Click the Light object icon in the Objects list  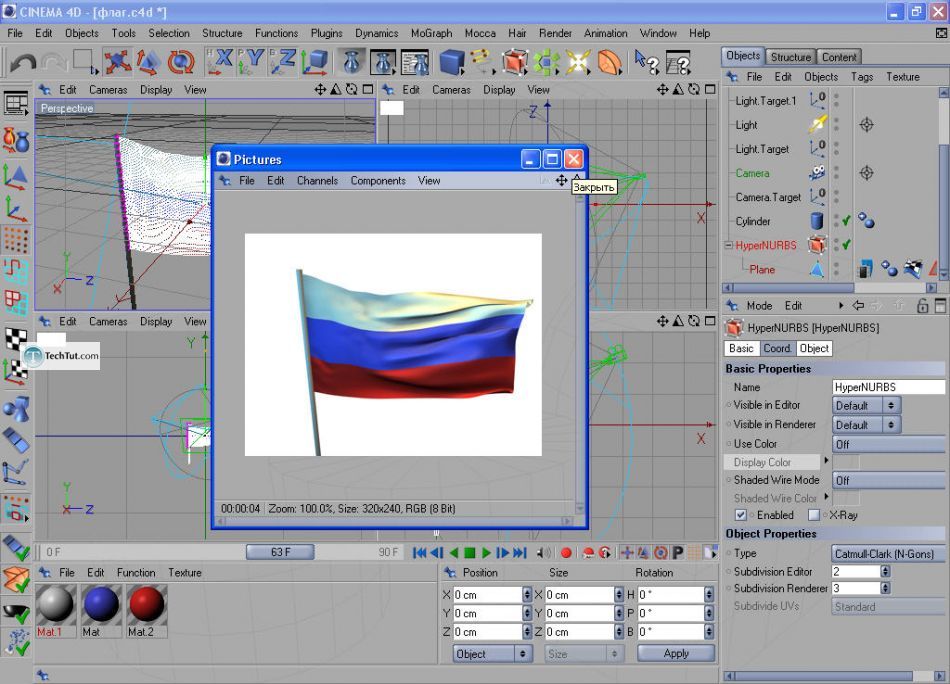[x=817, y=125]
